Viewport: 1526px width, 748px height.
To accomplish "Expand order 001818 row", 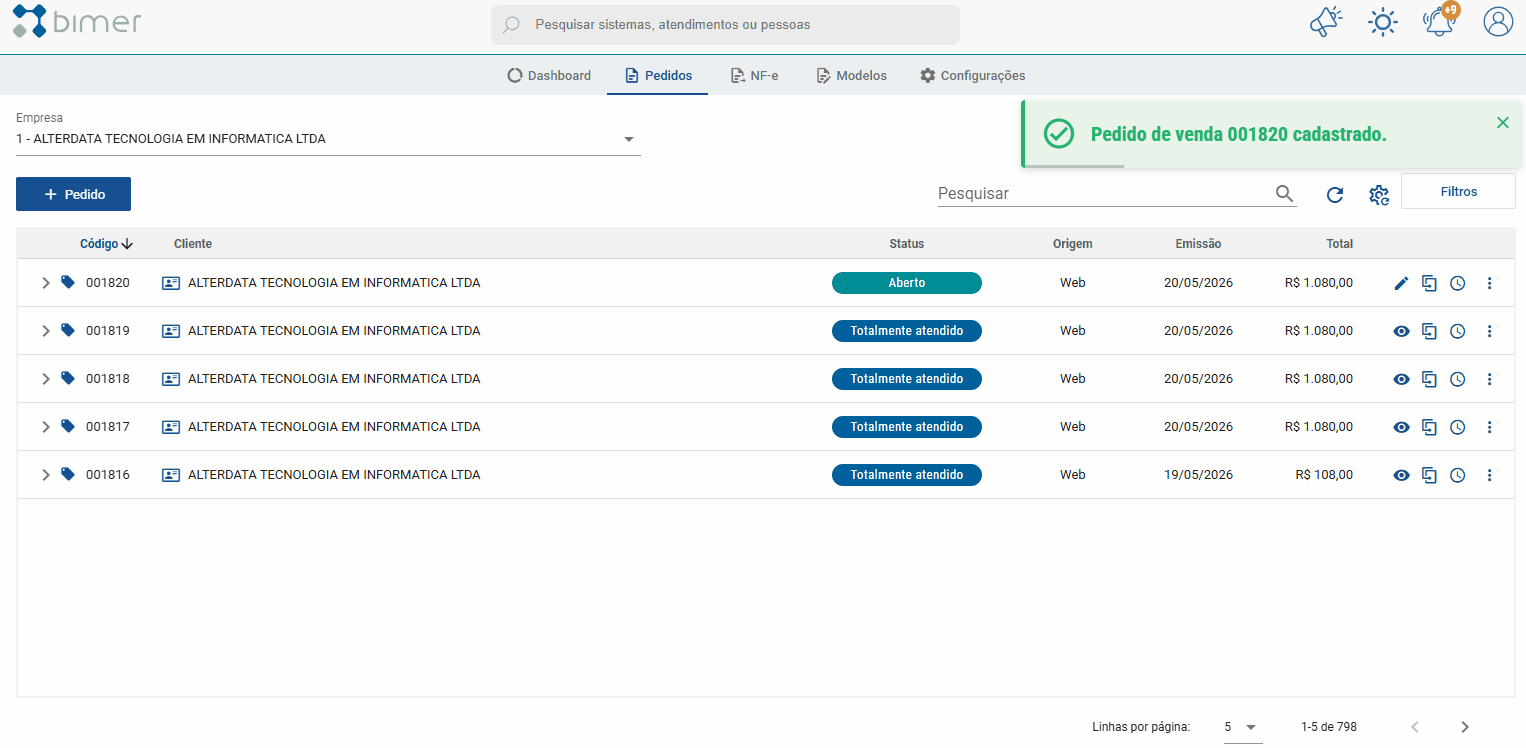I will click(45, 379).
